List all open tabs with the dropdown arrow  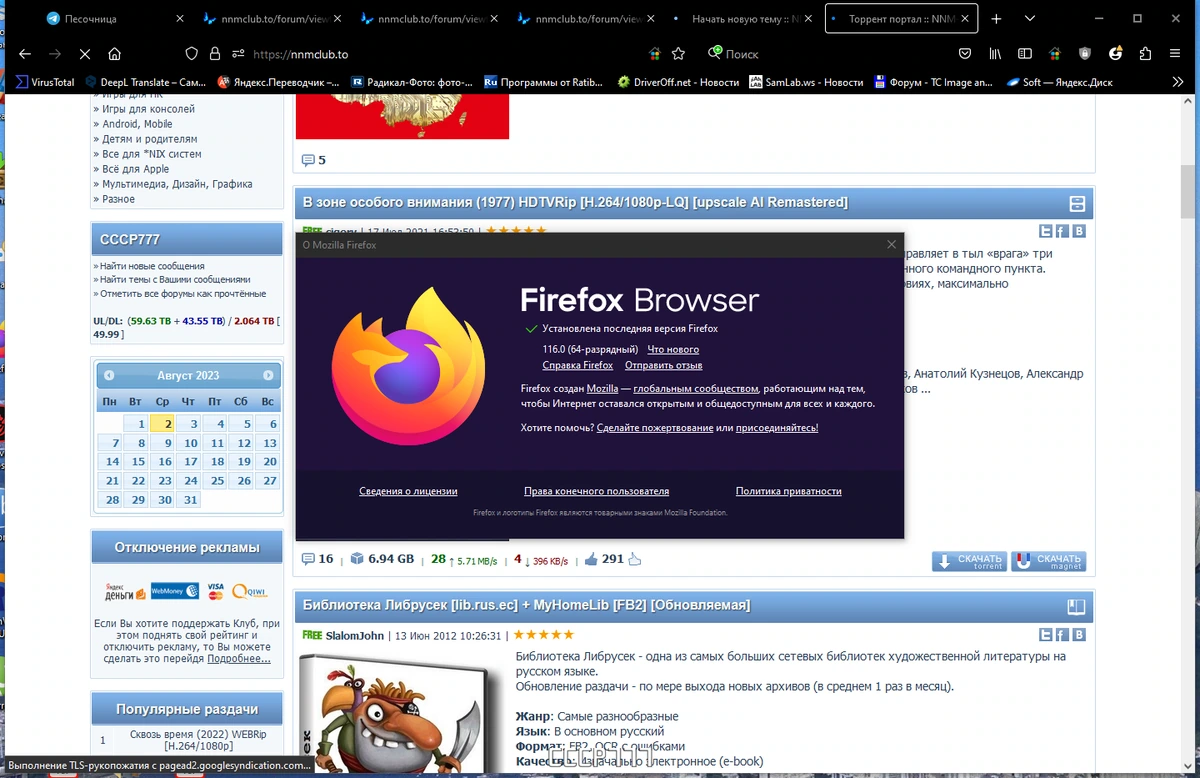(1030, 19)
